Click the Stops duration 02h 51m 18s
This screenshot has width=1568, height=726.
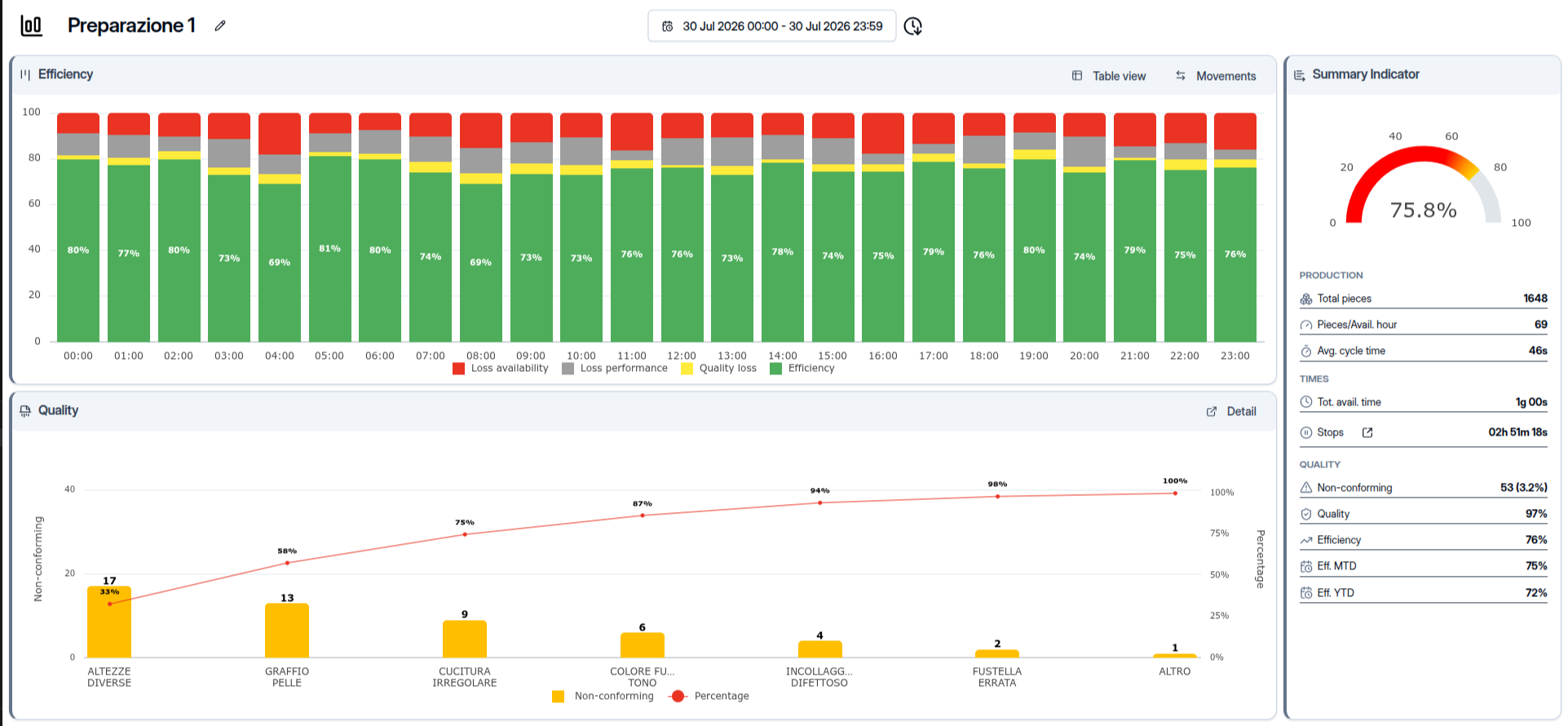(x=1518, y=432)
